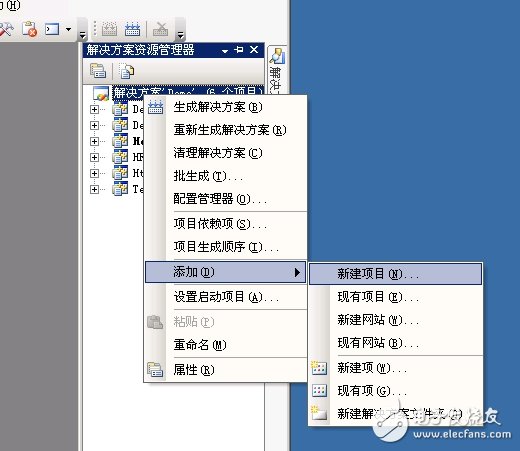Image resolution: width=520 pixels, height=451 pixels.
Task: Click the clipboard with red stop icon
Action: (x=29, y=29)
